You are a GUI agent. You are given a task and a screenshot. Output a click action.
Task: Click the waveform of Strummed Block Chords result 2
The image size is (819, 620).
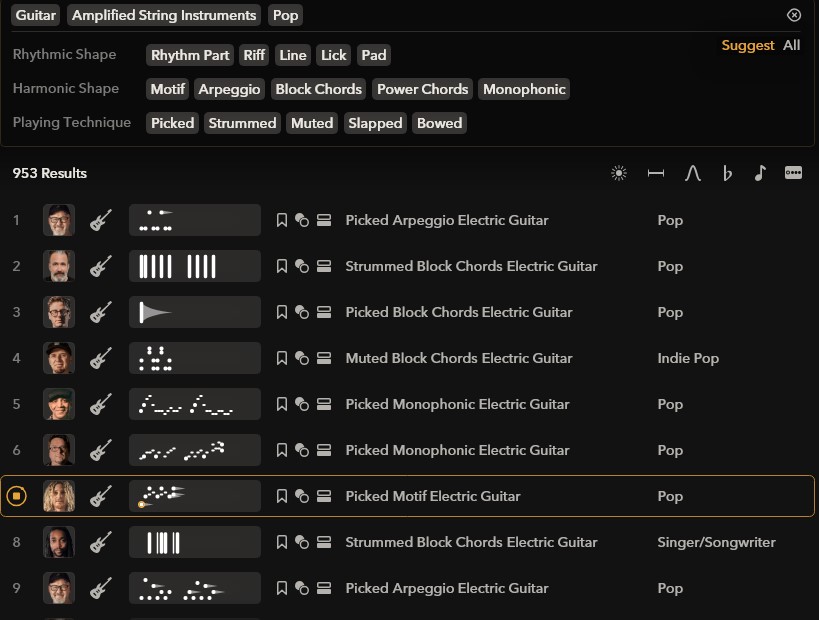[x=194, y=266]
